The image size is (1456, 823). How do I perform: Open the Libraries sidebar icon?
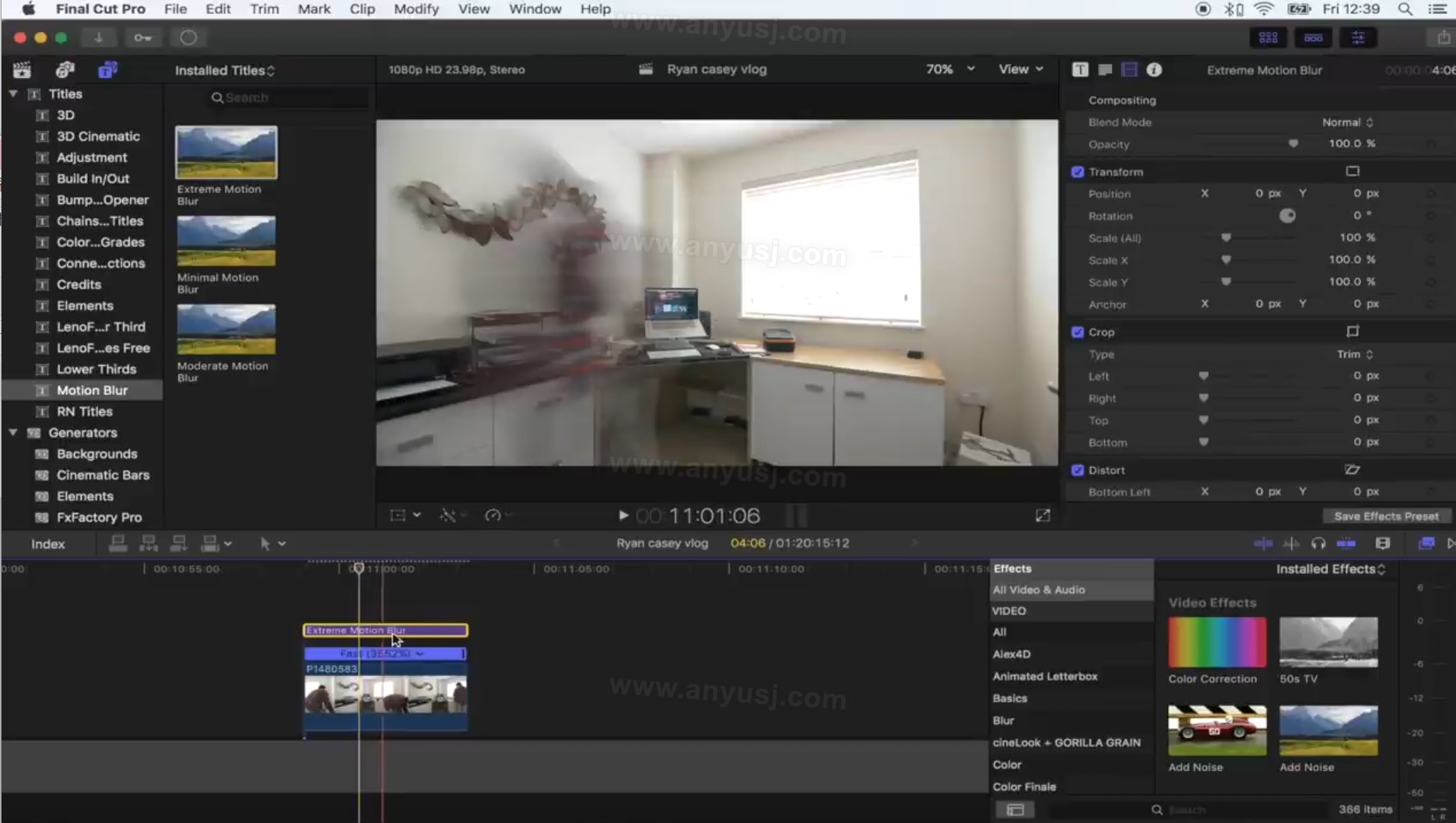[x=22, y=70]
